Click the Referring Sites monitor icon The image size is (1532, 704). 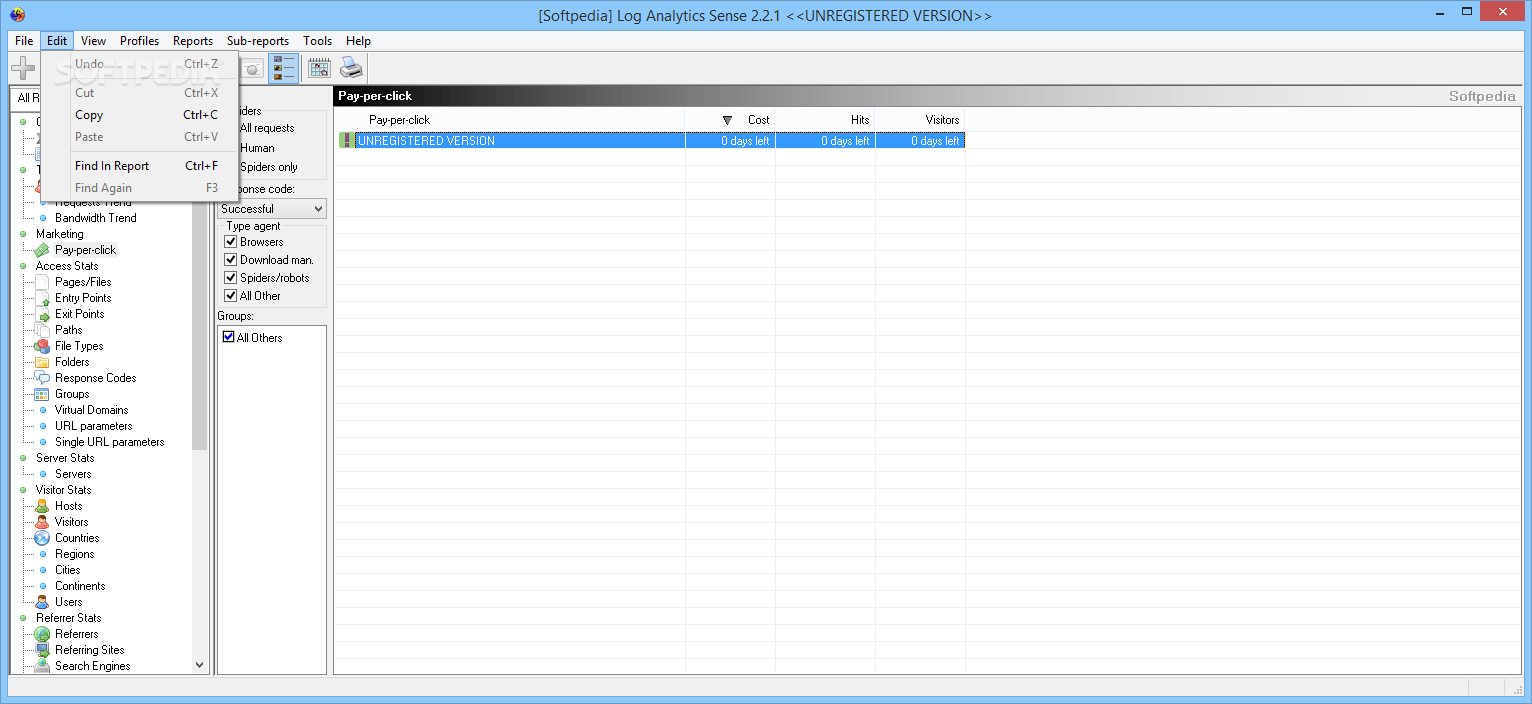point(42,650)
